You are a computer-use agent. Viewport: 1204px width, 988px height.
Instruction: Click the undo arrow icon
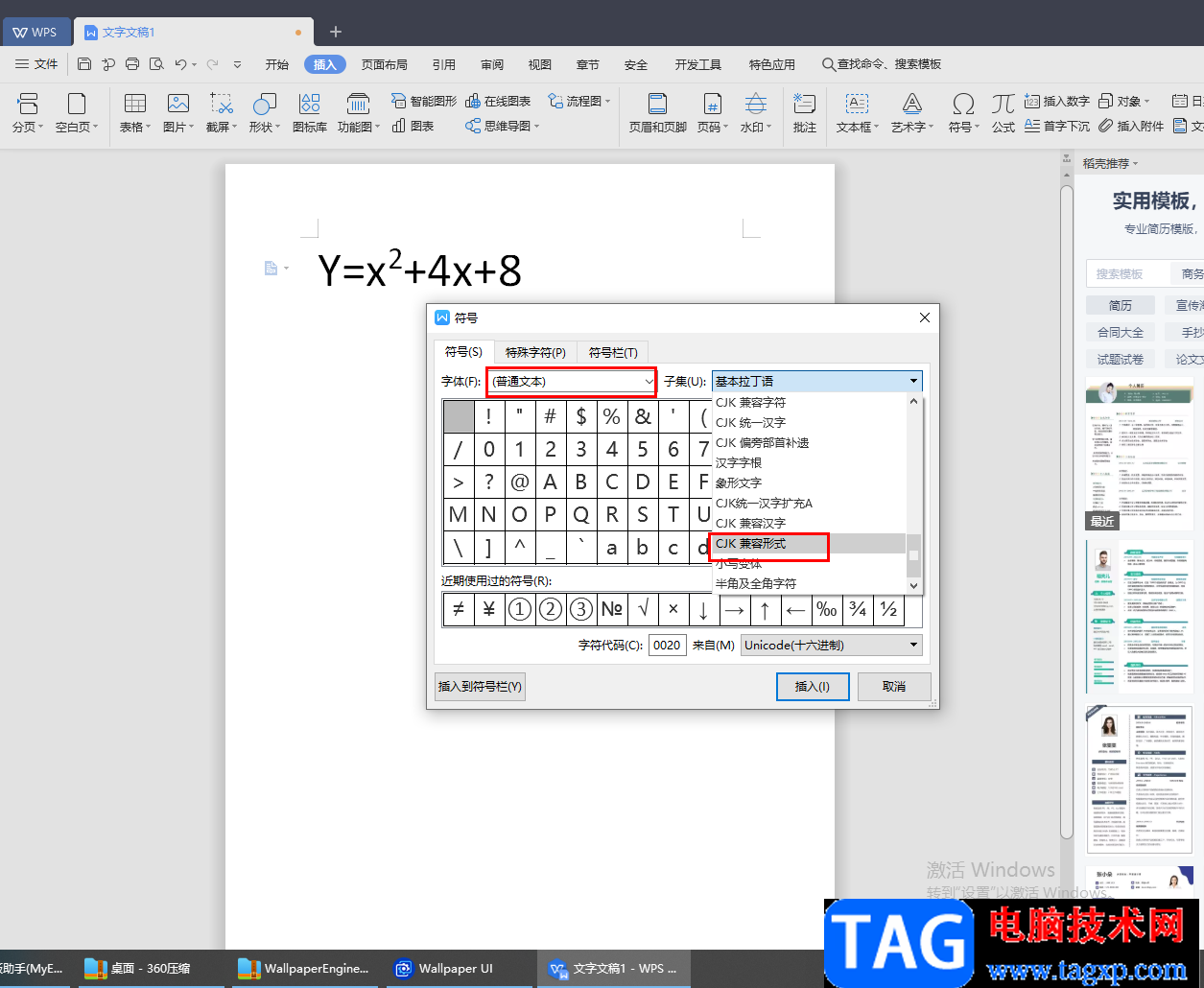180,64
